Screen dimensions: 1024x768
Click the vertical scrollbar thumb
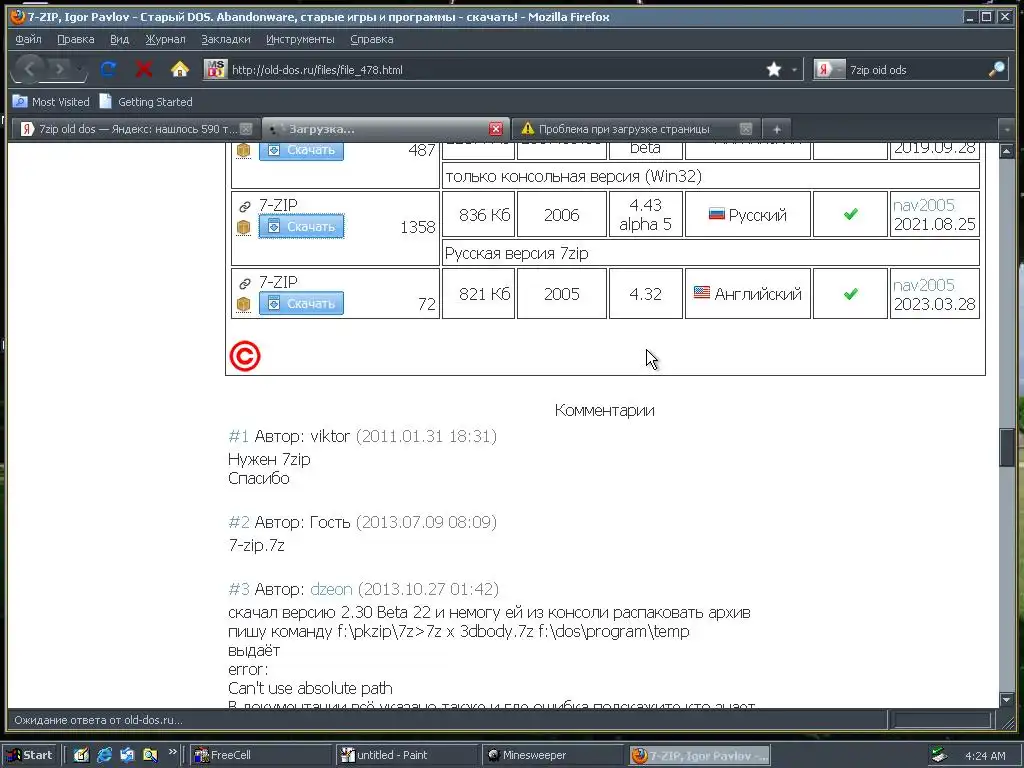coord(1006,447)
